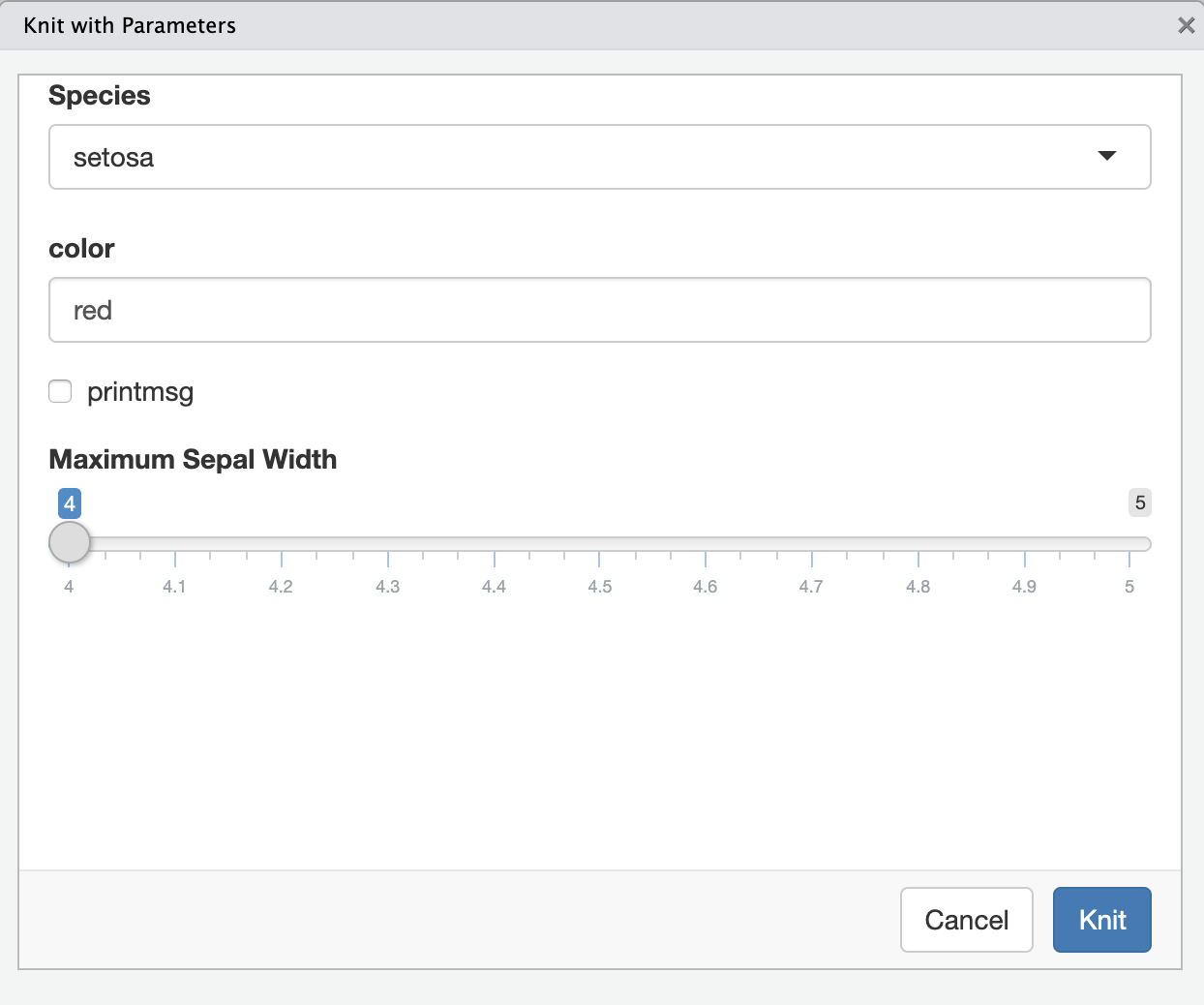The height and width of the screenshot is (1005, 1204).
Task: Click the 4.8 slider tick label
Action: coord(918,587)
